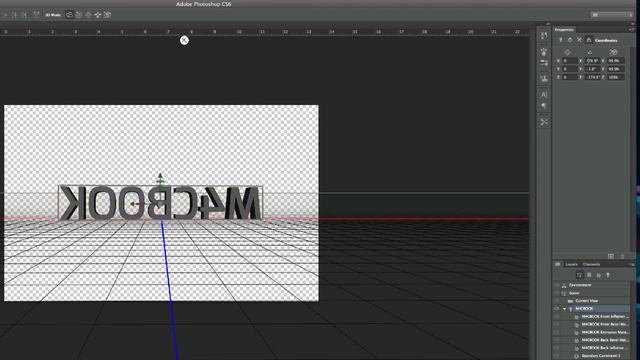Toggle visibility of MACBOOK Extrusion Material
The image size is (640, 360).
(x=556, y=332)
